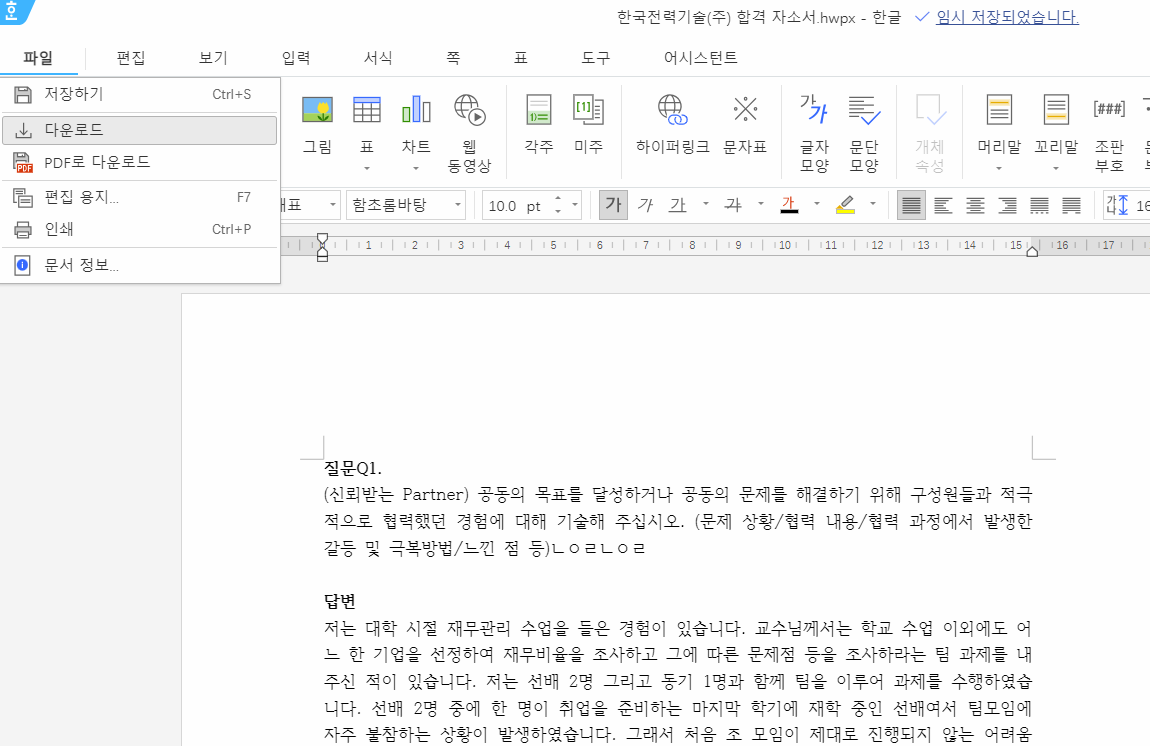
Task: Align paragraph to the right
Action: (1008, 205)
